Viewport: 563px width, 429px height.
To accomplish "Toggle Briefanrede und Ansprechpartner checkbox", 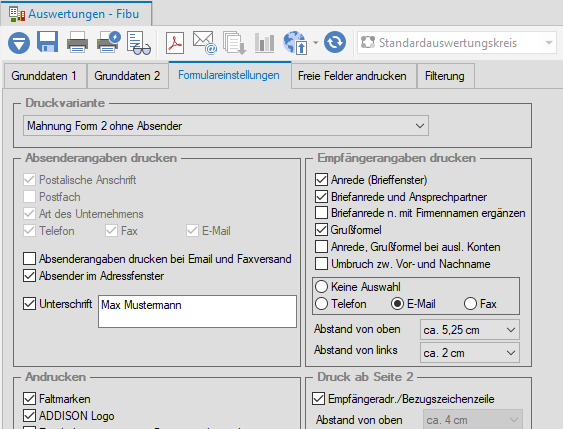I will (x=321, y=196).
